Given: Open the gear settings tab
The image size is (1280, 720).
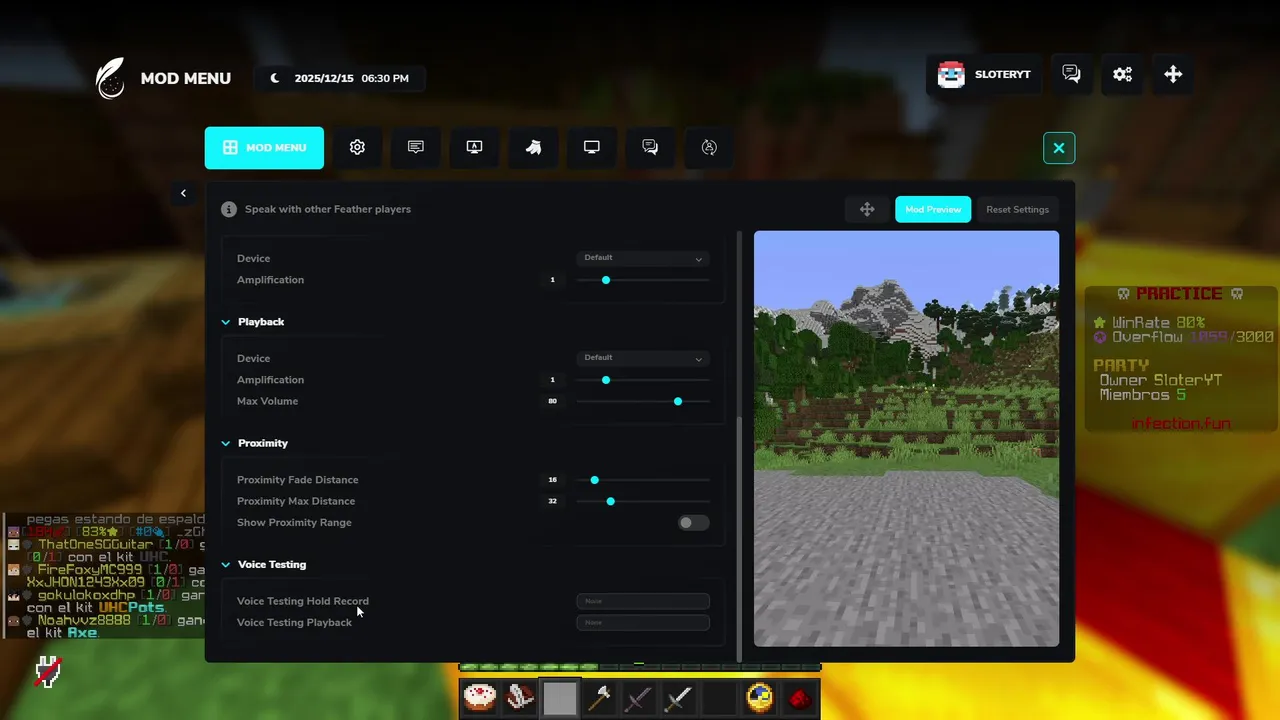Looking at the screenshot, I should tap(357, 148).
